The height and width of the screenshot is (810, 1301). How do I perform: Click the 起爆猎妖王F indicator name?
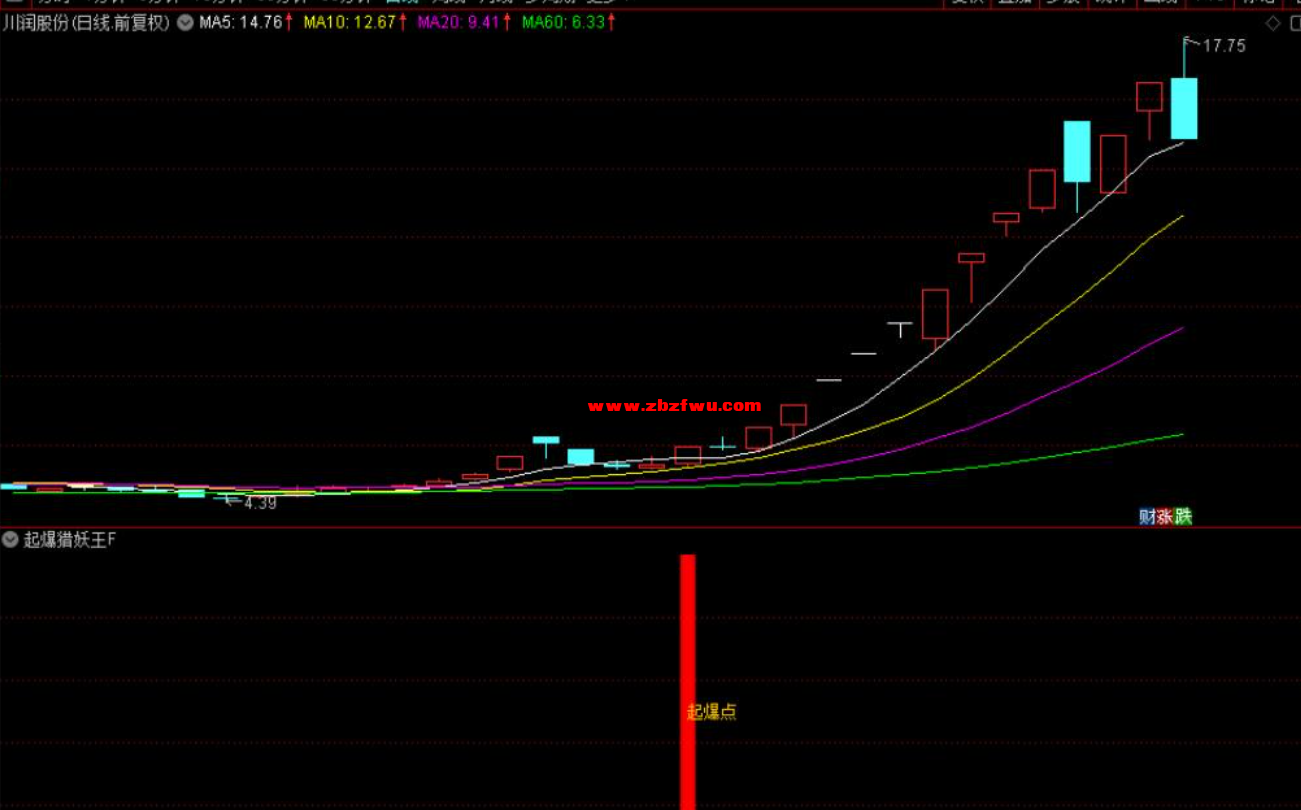click(70, 540)
